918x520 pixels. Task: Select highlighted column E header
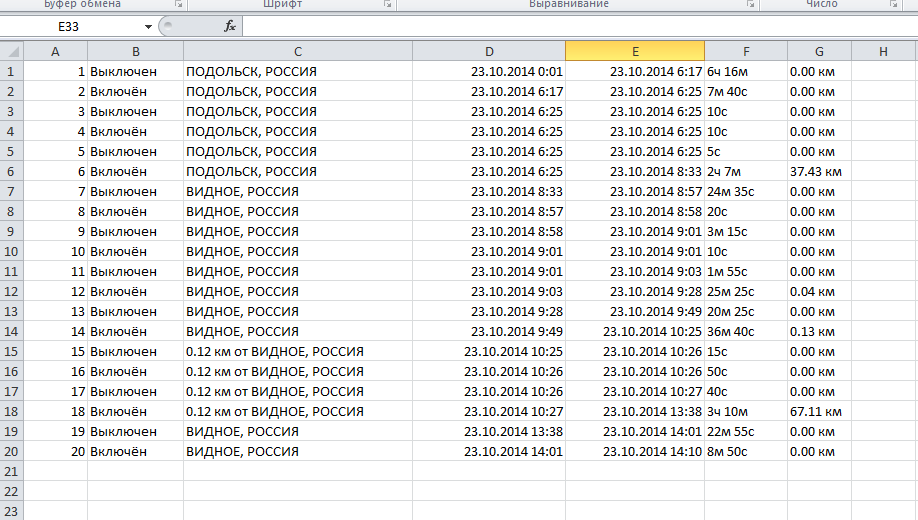[x=635, y=52]
